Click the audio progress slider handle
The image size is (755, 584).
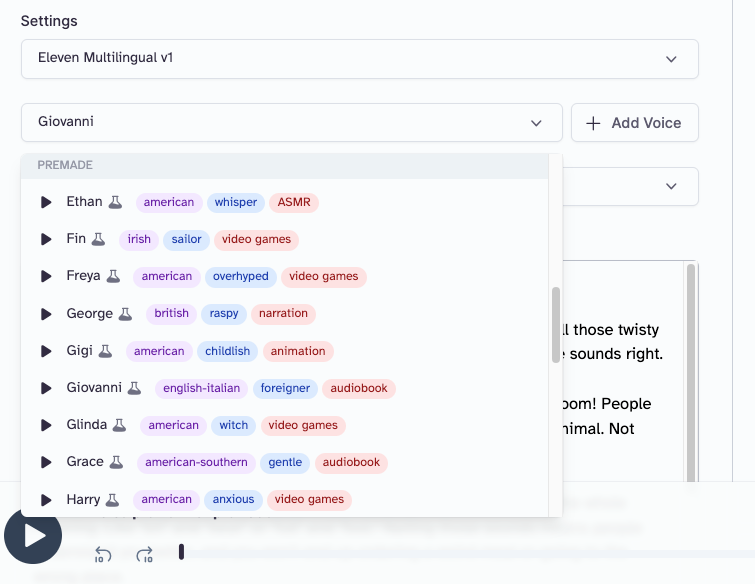click(x=181, y=552)
